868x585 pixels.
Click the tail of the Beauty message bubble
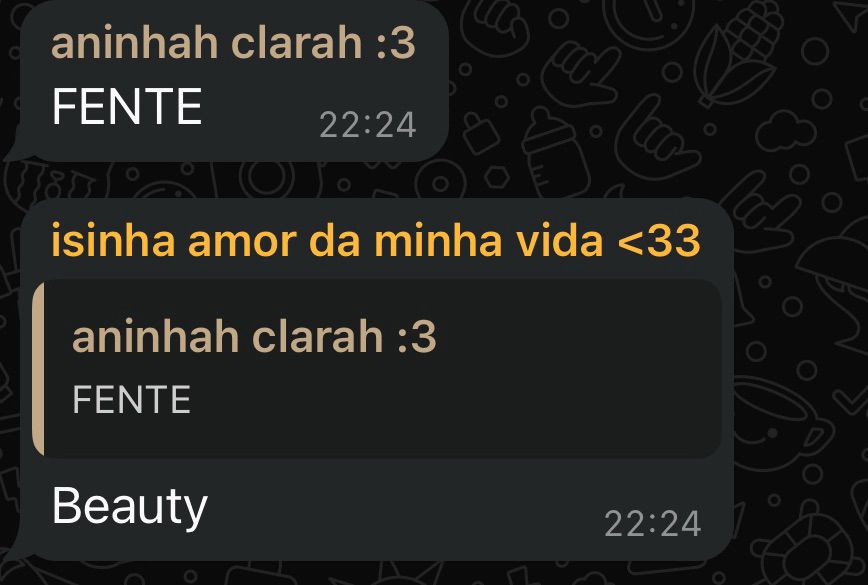click(x=13, y=547)
